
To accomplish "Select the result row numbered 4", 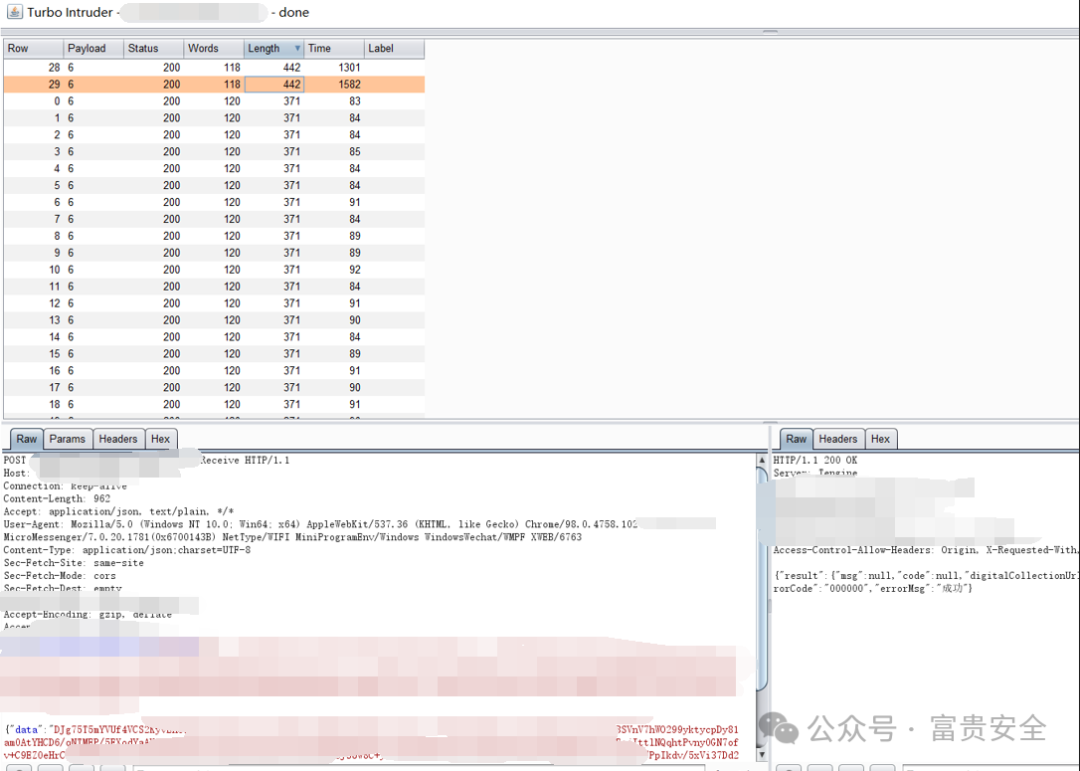I will tap(214, 169).
